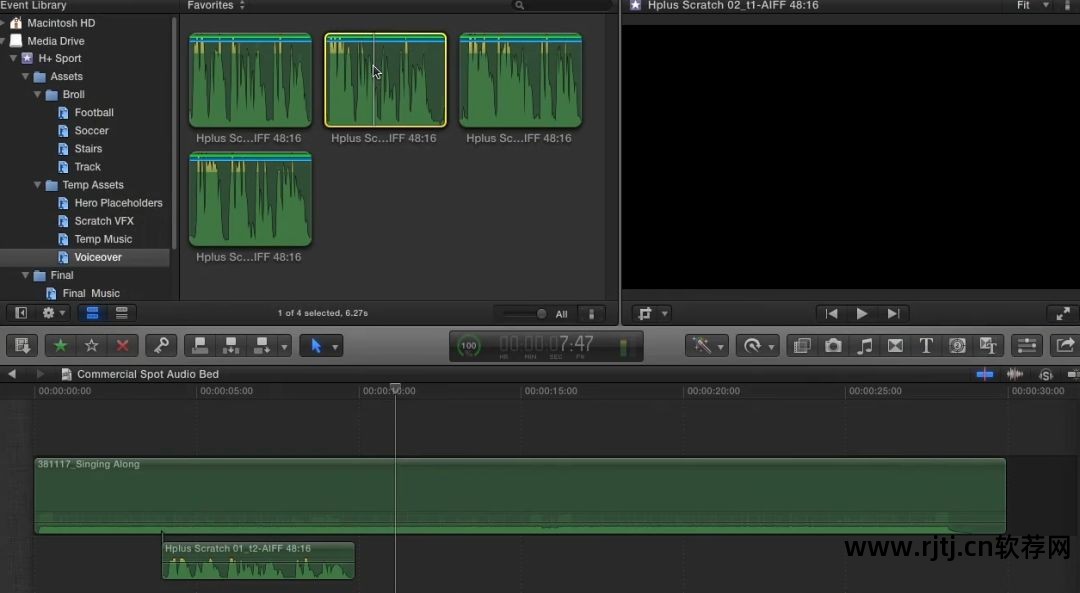Open the Themes browser
This screenshot has width=1080, height=593.
988,345
